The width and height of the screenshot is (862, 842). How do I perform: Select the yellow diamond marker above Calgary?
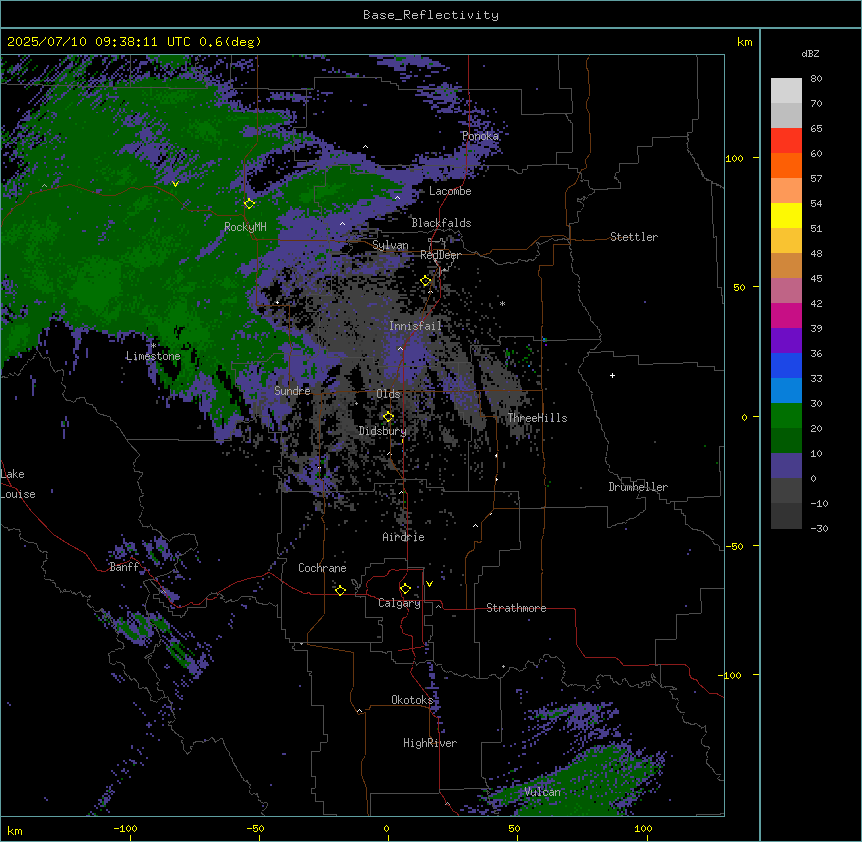405,589
